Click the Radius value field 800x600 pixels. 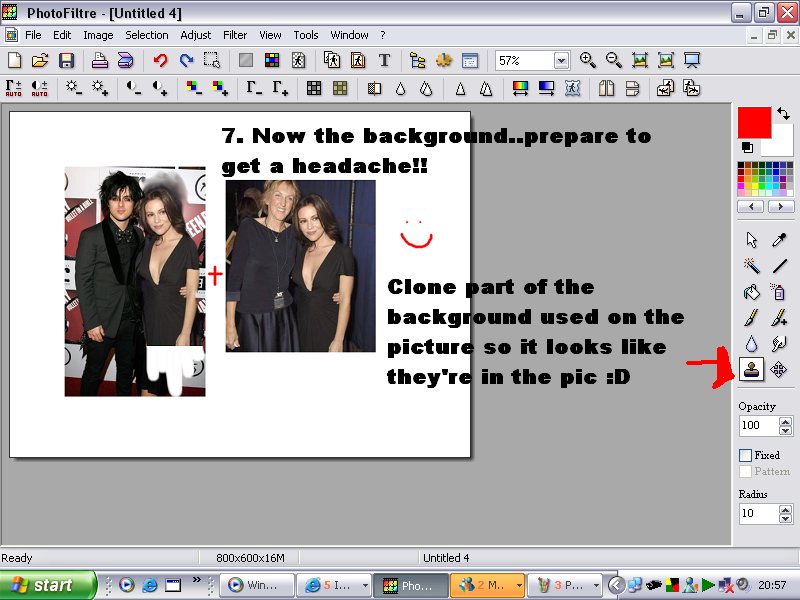click(x=759, y=513)
